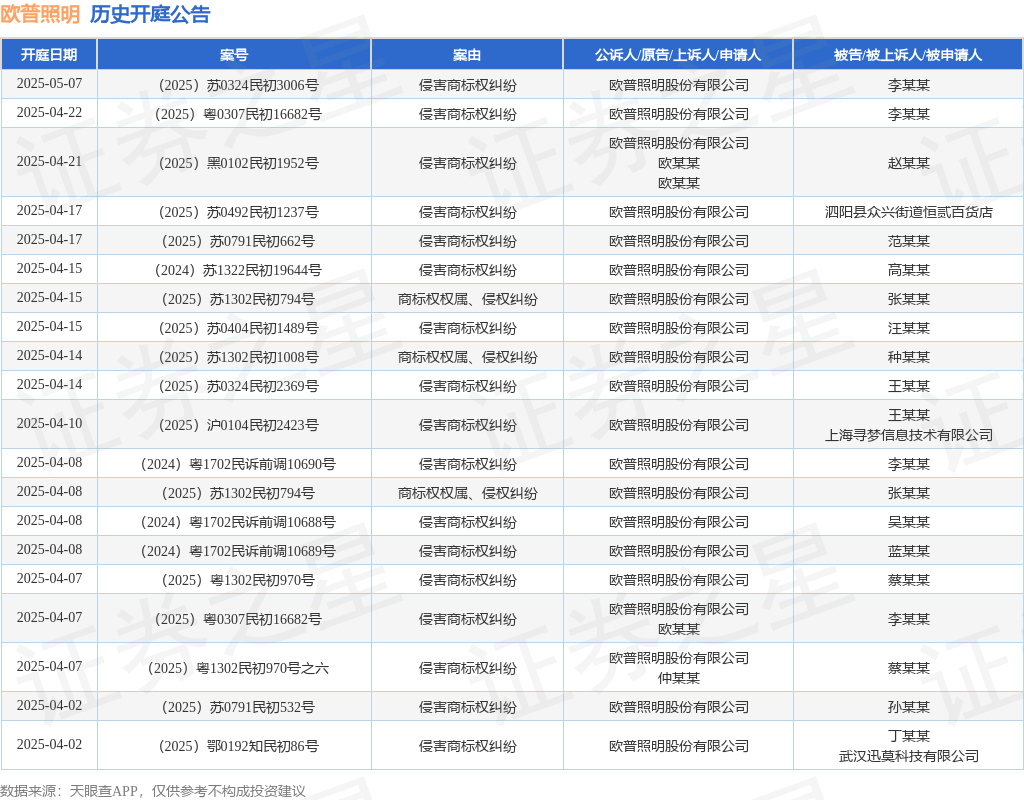Select case number (2025)苏0791民初532号
Image resolution: width=1024 pixels, height=800 pixels.
pyautogui.click(x=238, y=707)
